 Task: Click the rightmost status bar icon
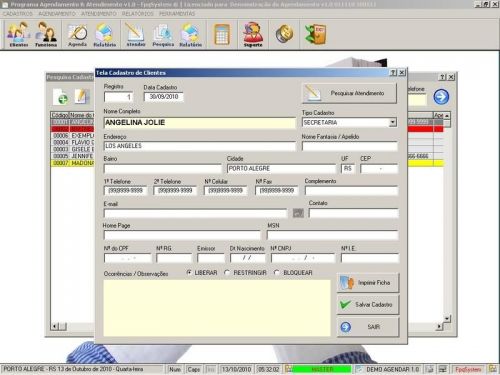click(x=492, y=369)
